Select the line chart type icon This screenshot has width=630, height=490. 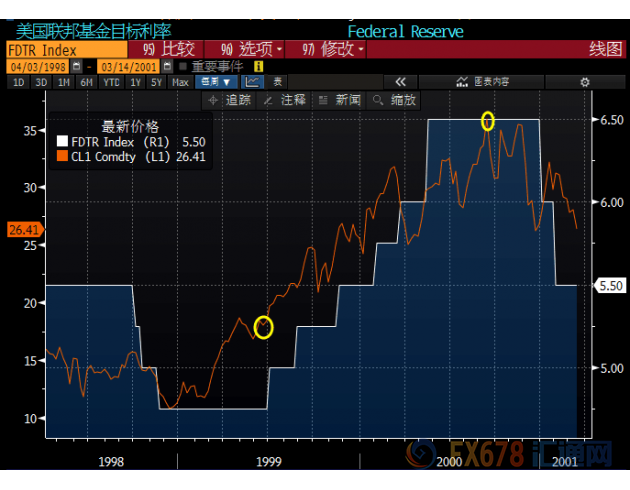pos(253,82)
